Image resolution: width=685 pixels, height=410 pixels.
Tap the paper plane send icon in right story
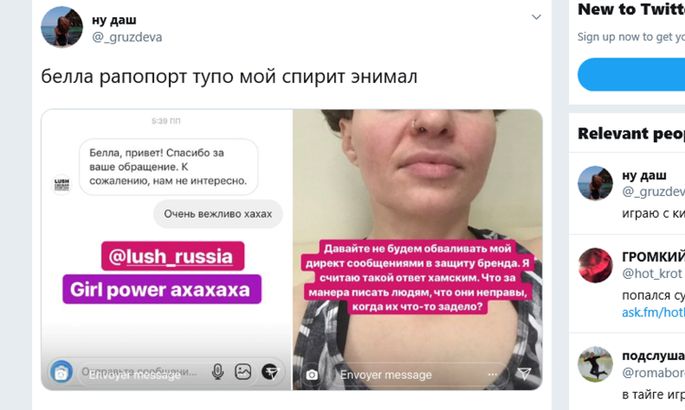tap(524, 373)
